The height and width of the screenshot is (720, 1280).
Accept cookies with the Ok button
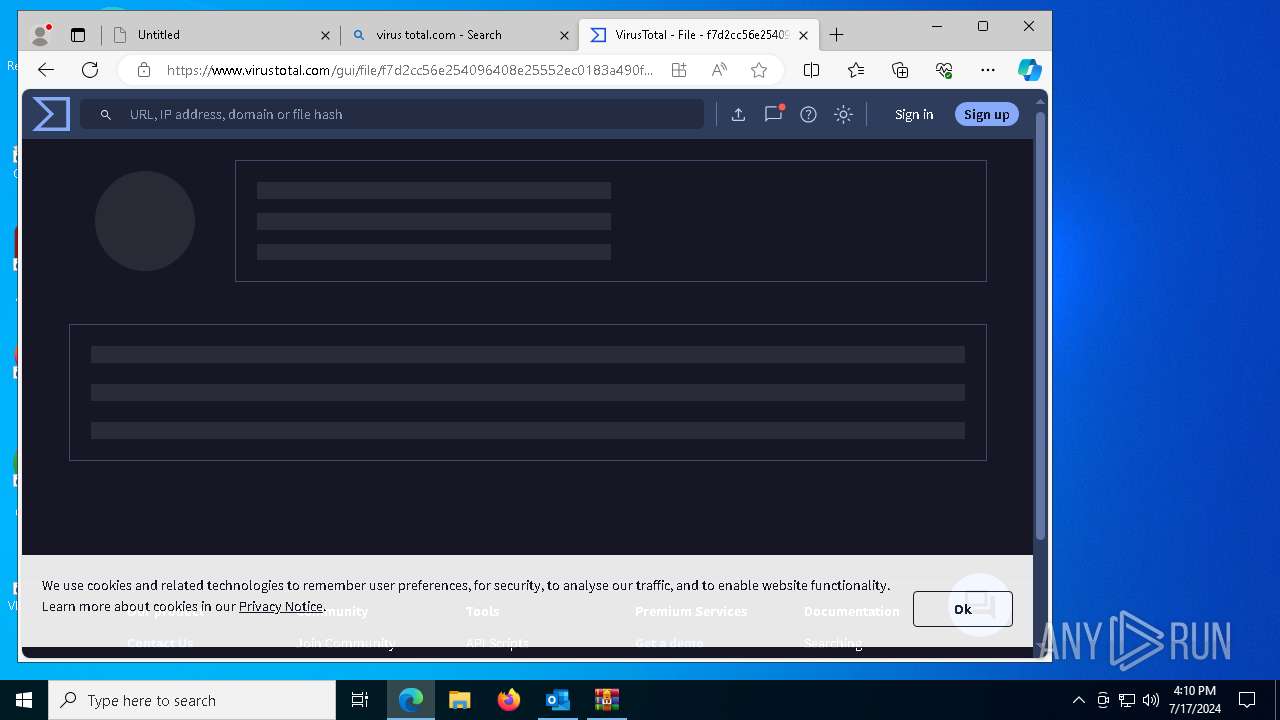tap(962, 609)
